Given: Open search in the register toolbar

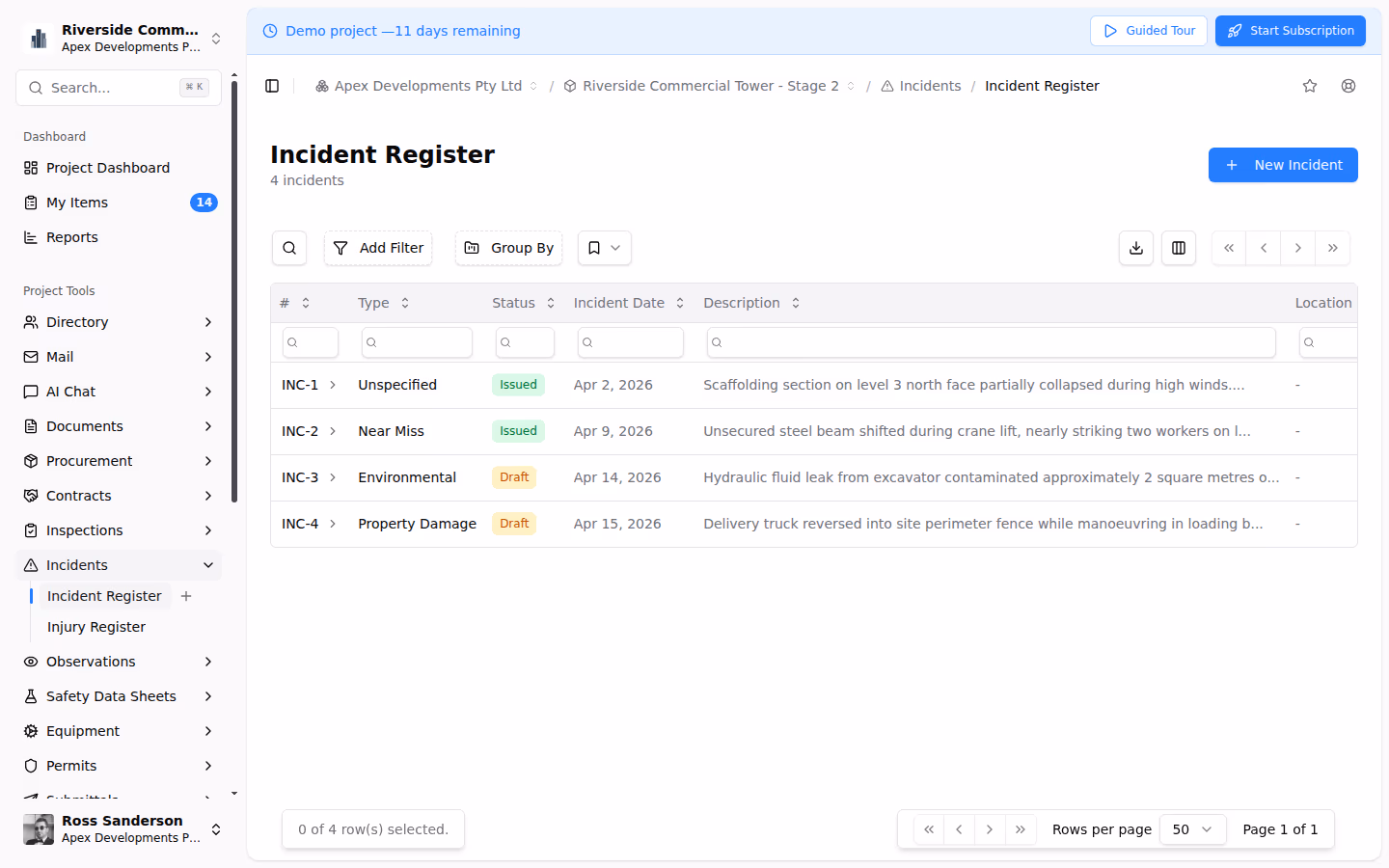Looking at the screenshot, I should point(288,248).
